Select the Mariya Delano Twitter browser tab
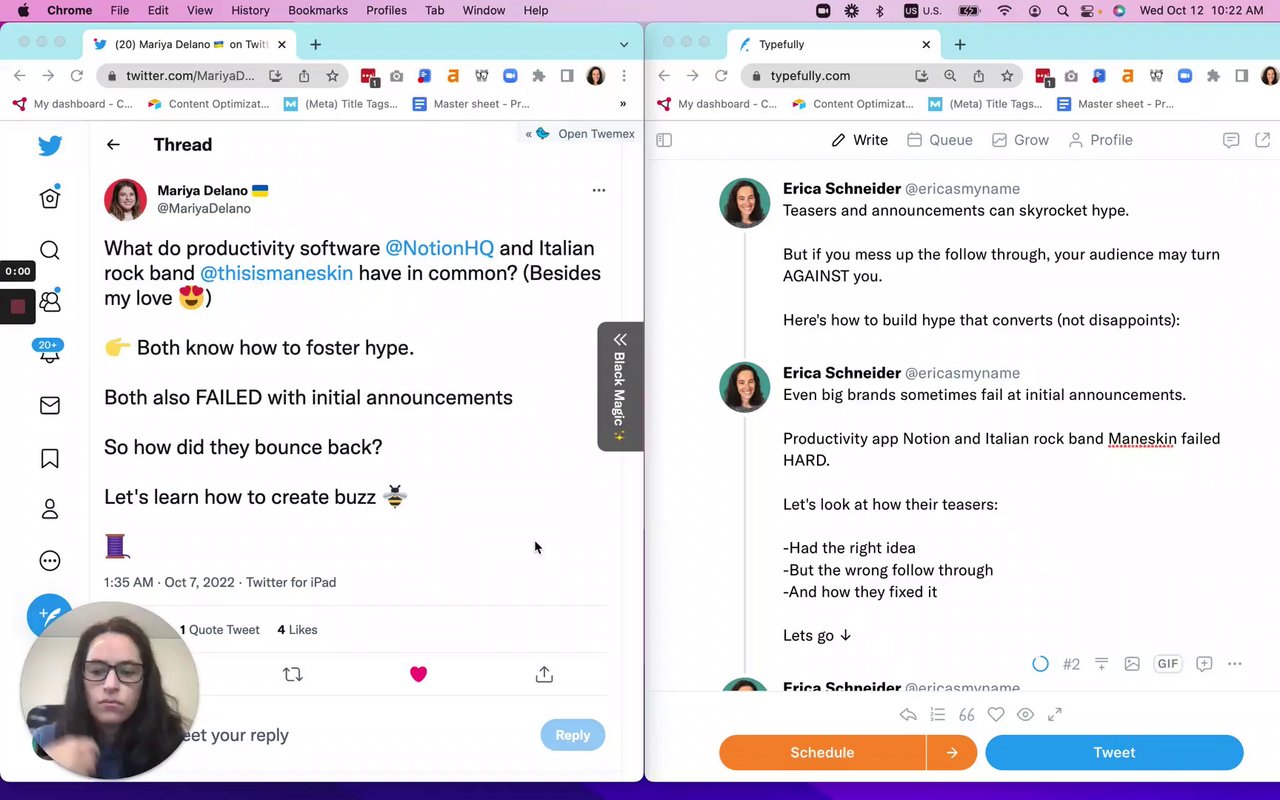The height and width of the screenshot is (800, 1280). (x=190, y=44)
